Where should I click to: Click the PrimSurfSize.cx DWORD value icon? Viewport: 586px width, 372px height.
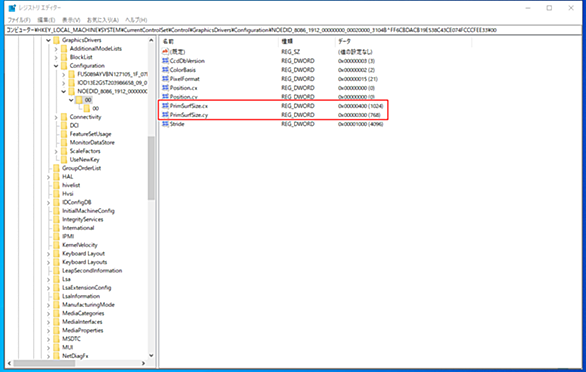coord(165,106)
